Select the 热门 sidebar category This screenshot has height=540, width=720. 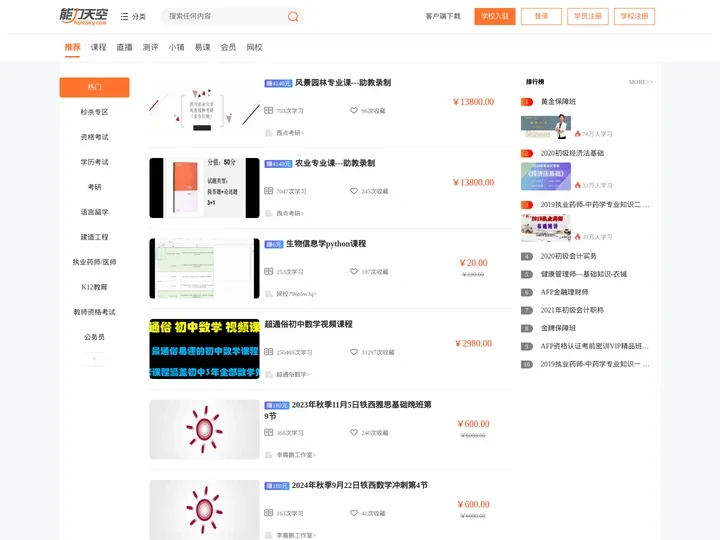click(95, 87)
